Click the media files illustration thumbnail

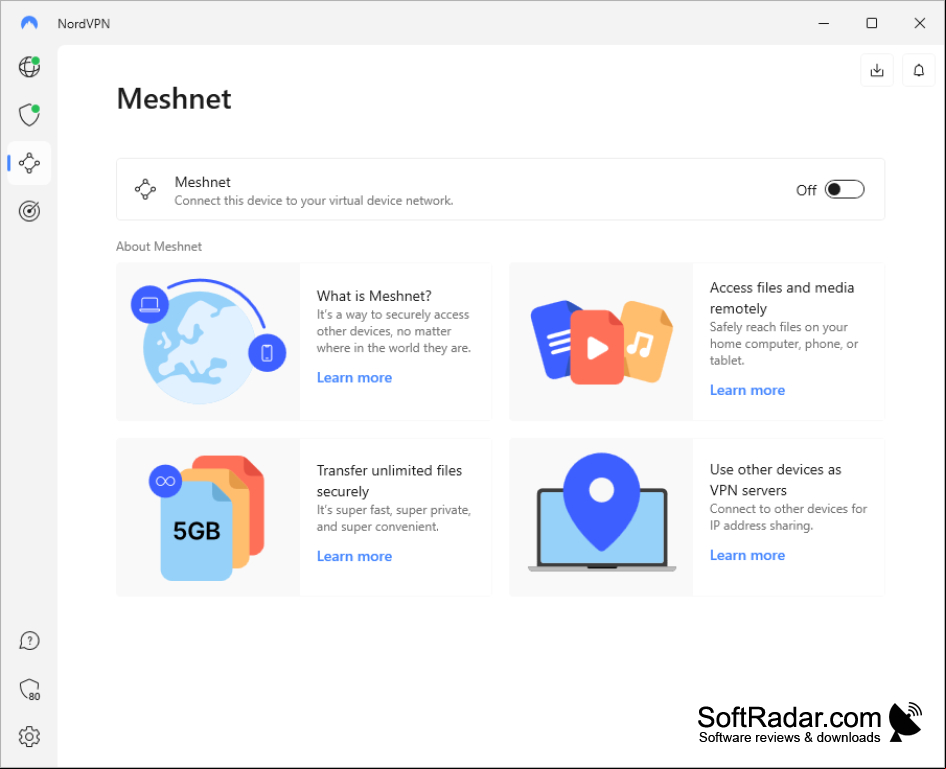601,341
